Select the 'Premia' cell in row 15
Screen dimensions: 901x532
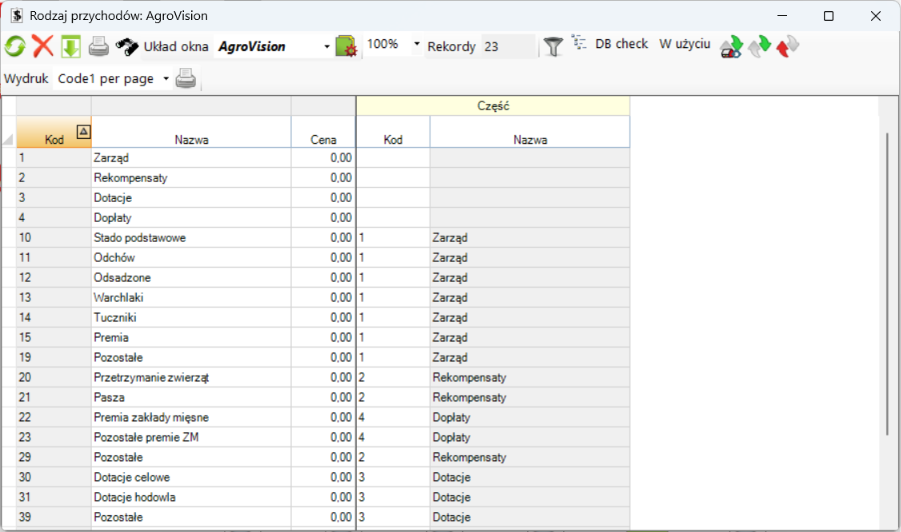pos(191,337)
